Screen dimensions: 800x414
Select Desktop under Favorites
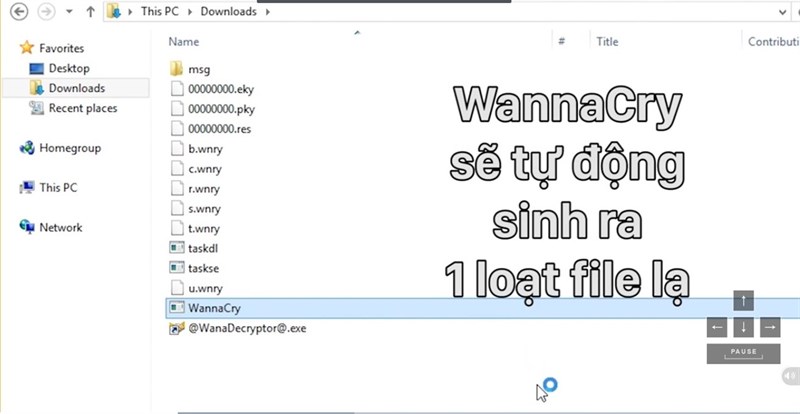tap(69, 68)
